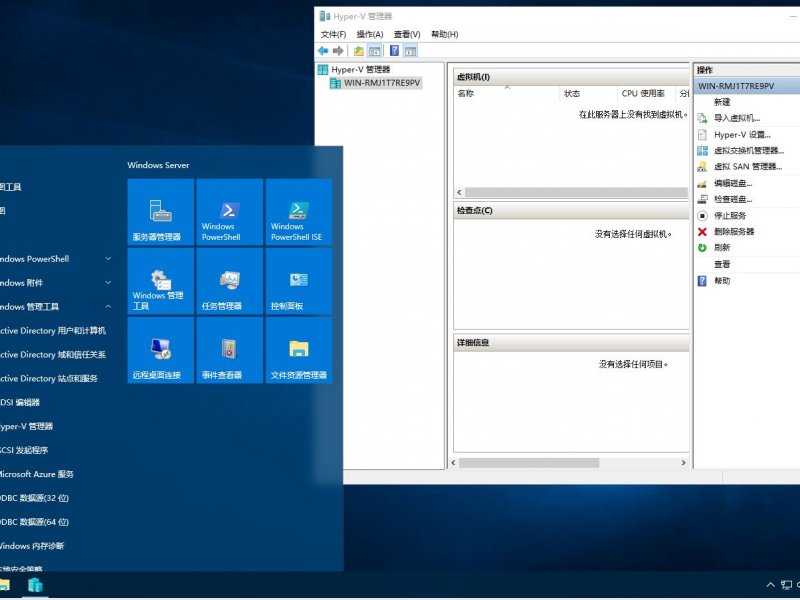Screen dimensions: 800x600
Task: Toggle the action pane toolbar button
Action: pos(410,51)
